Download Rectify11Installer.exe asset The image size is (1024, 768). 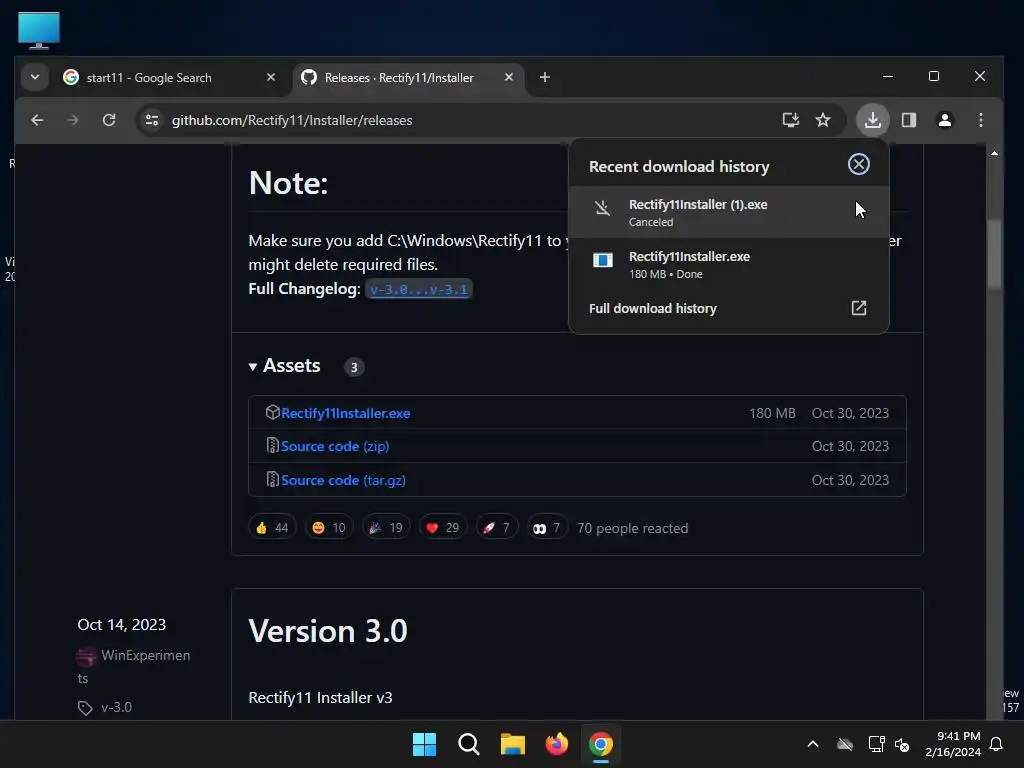pos(345,413)
